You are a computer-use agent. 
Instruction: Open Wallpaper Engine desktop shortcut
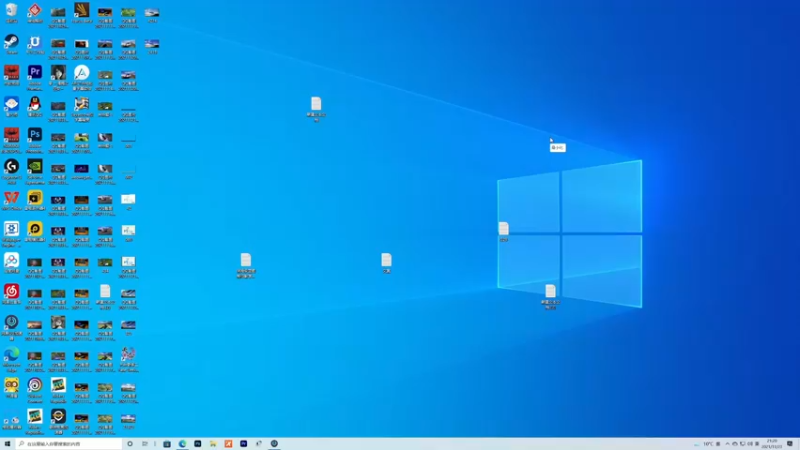[x=11, y=233]
